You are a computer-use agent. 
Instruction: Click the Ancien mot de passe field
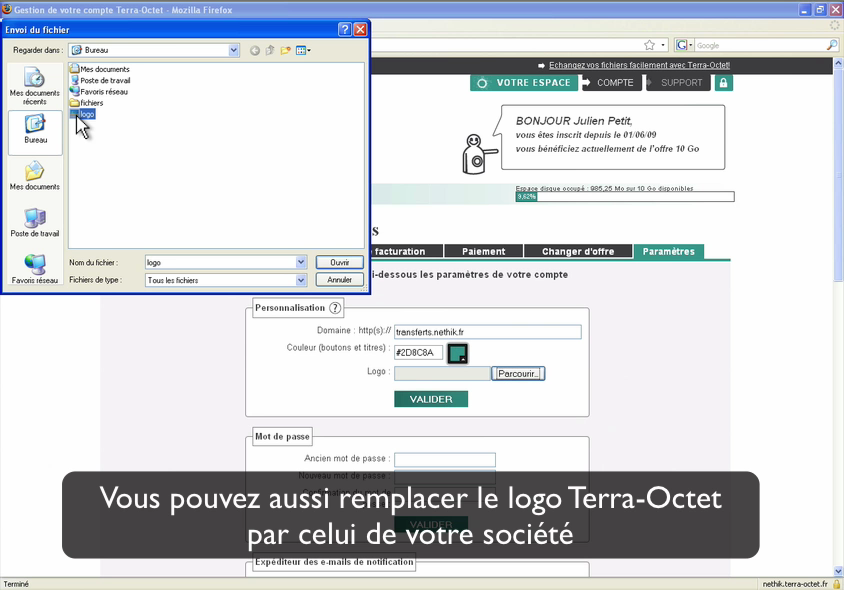point(445,459)
